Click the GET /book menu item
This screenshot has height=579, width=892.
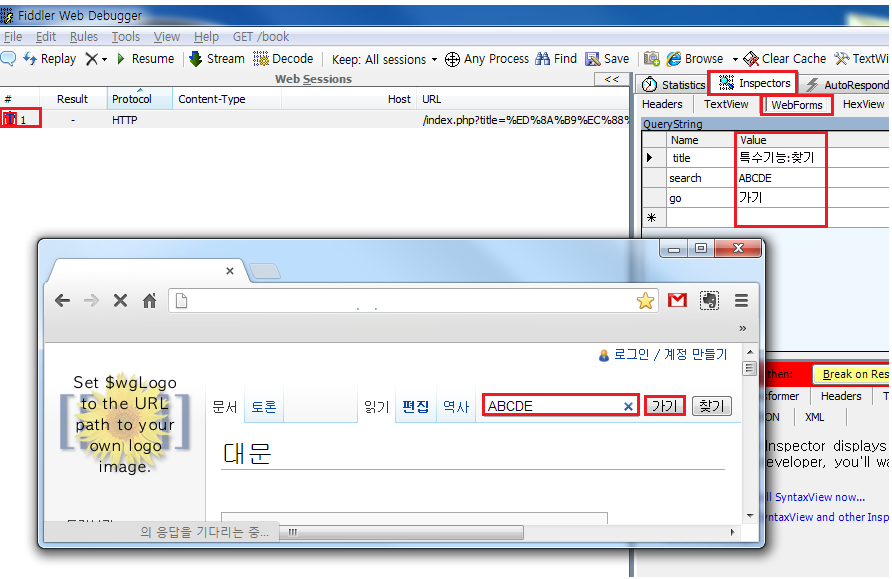[261, 37]
